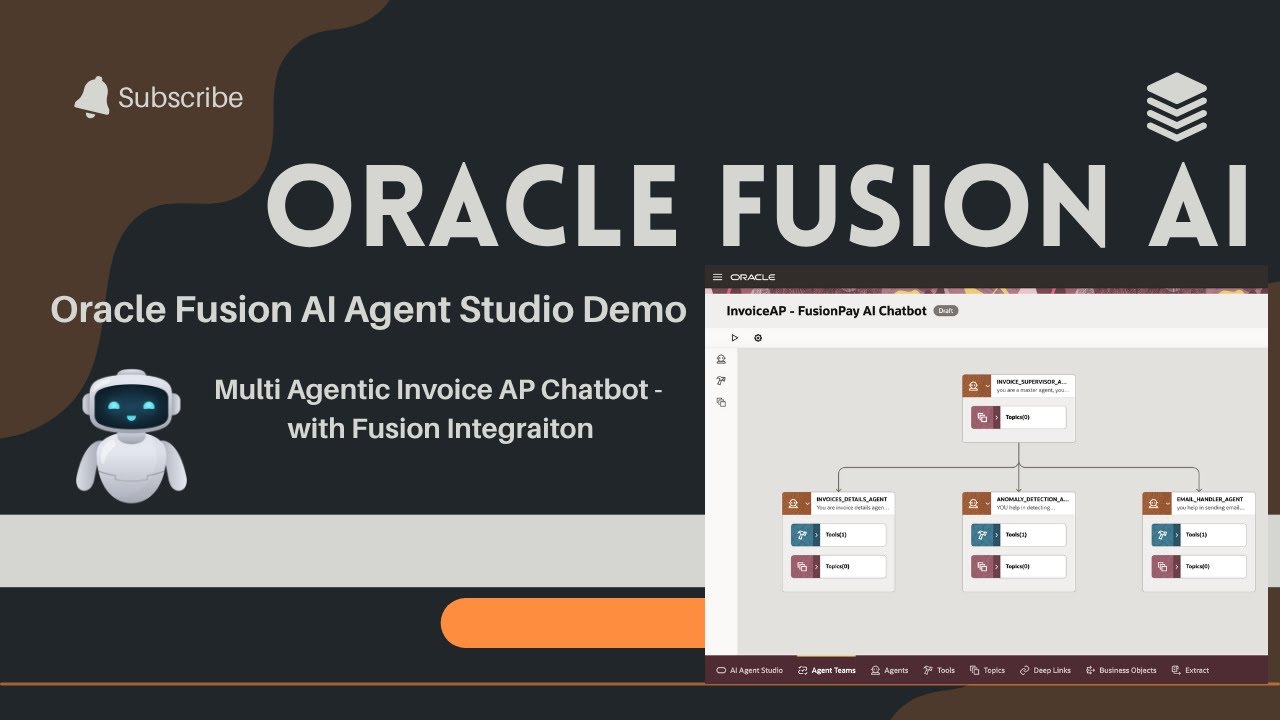
Task: Click the Topics icon in INVOICES_DETAILS_AGENT card
Action: (802, 567)
